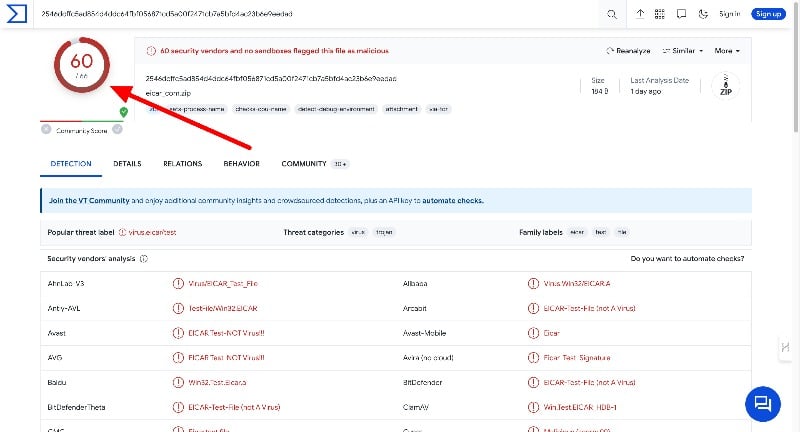Click the Baidu detection alert icon
800x432 pixels.
coord(178,382)
